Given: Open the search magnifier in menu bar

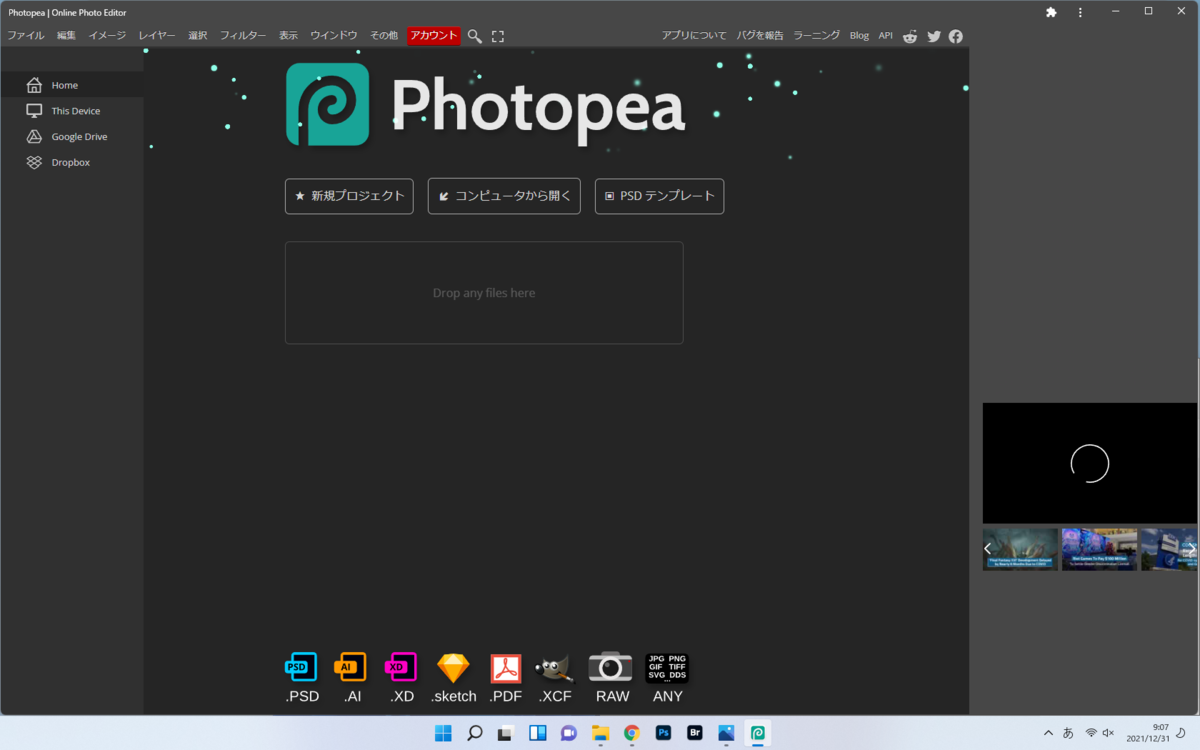Looking at the screenshot, I should (475, 36).
